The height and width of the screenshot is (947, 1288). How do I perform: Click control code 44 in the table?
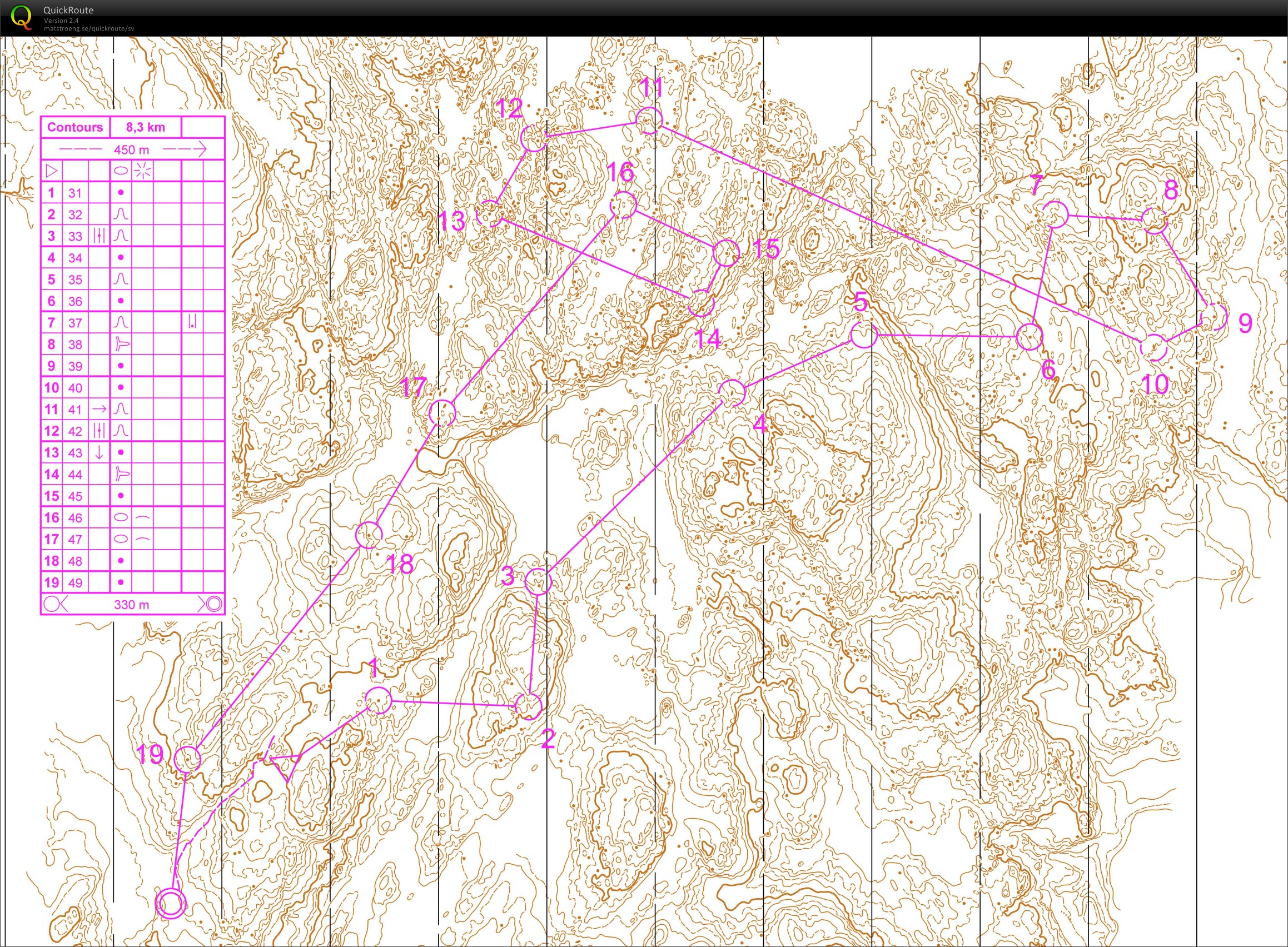tap(75, 475)
